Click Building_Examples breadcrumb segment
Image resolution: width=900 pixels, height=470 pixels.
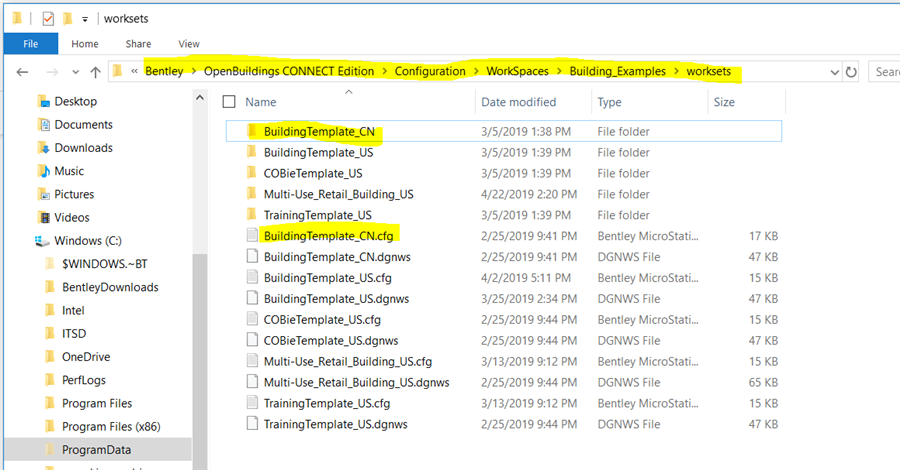(x=618, y=71)
